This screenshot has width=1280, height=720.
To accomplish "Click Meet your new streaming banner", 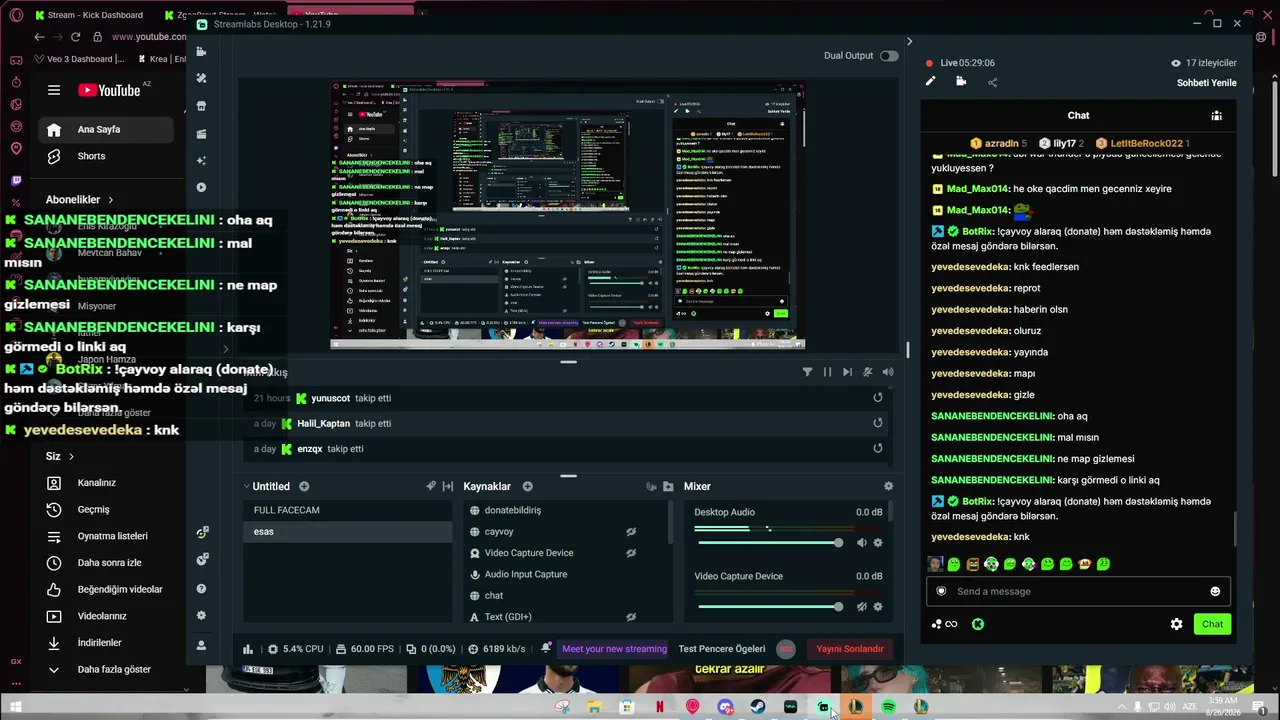I will coord(614,649).
